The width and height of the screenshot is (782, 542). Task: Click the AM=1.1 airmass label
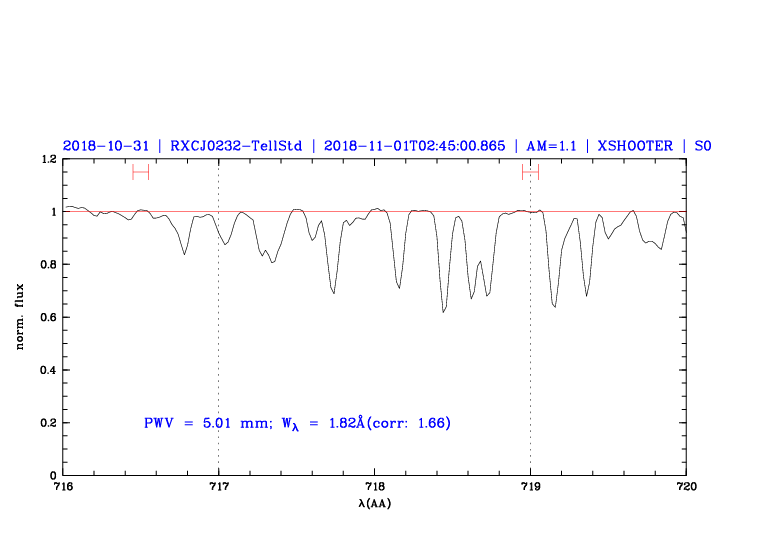point(553,145)
